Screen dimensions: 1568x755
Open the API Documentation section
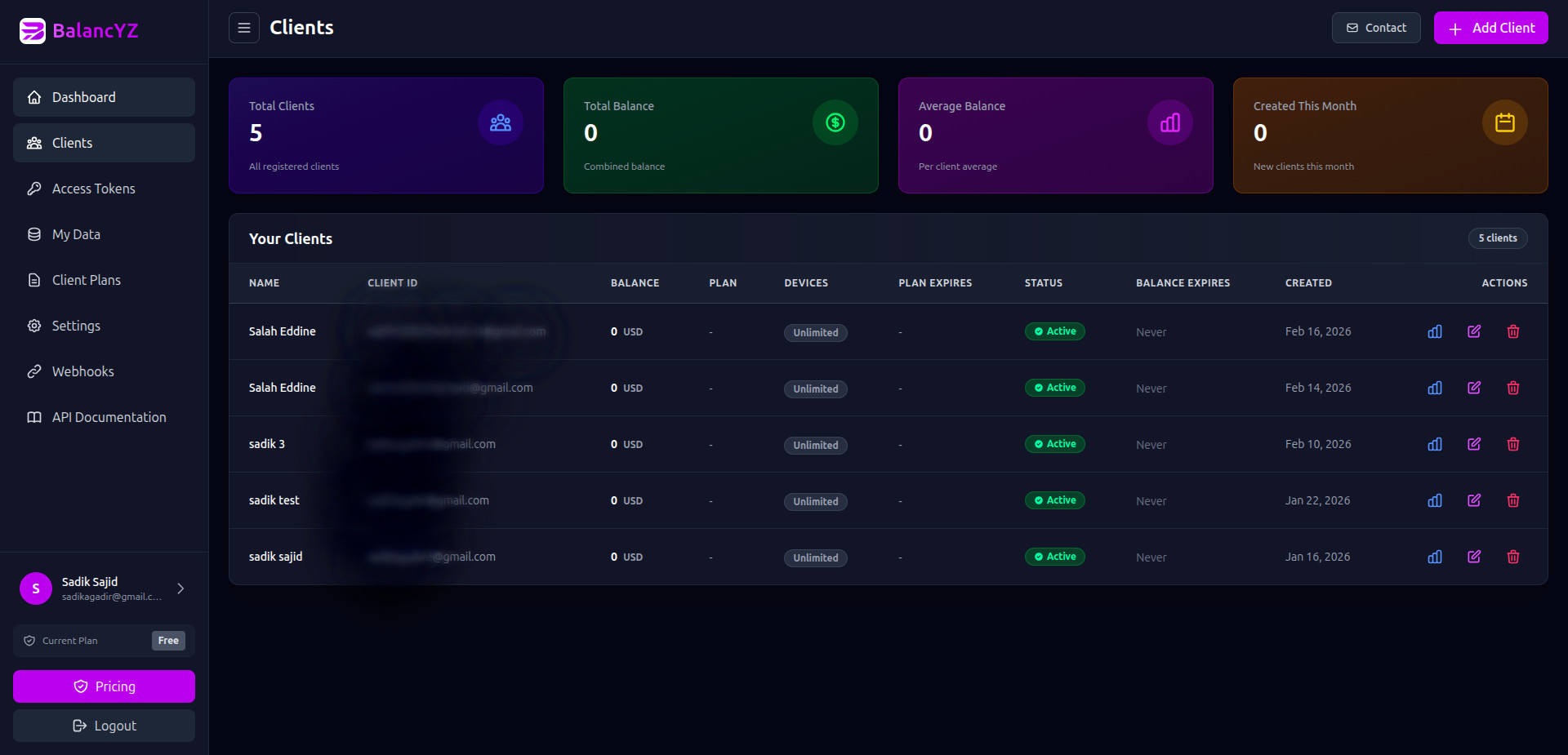tap(107, 416)
